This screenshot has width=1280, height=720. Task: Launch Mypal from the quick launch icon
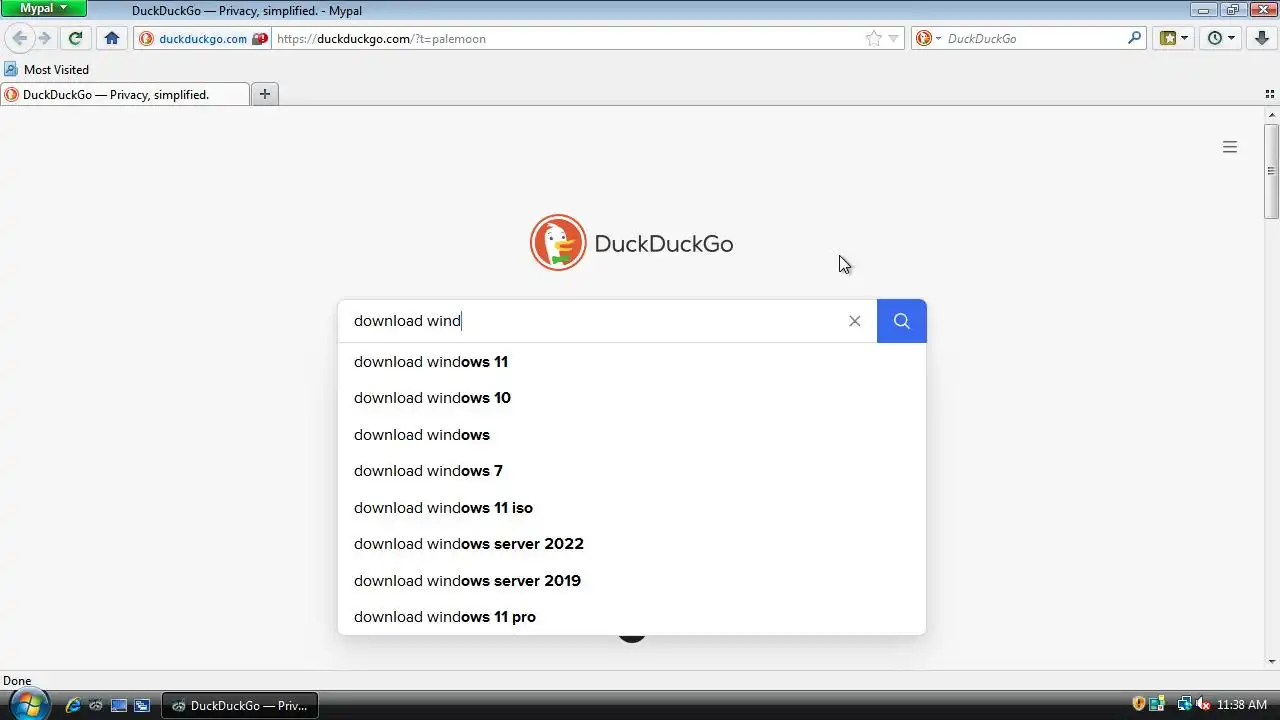point(96,705)
